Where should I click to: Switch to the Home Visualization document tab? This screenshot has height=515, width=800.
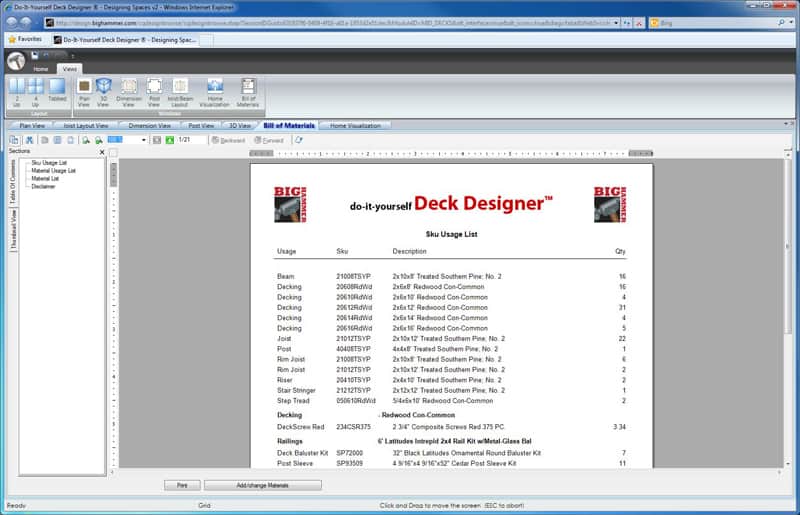pyautogui.click(x=355, y=126)
